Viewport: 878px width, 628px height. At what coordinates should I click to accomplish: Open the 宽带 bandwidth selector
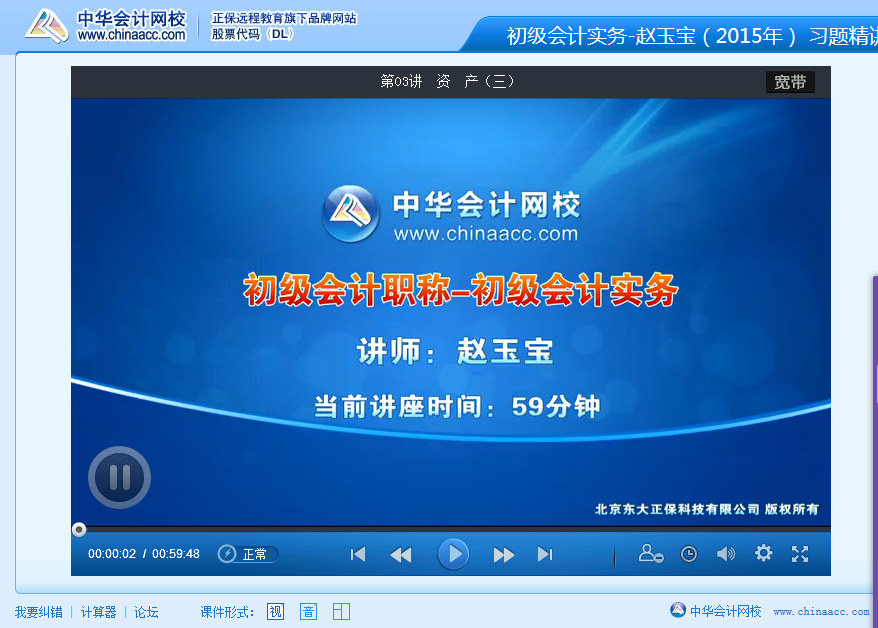click(789, 82)
